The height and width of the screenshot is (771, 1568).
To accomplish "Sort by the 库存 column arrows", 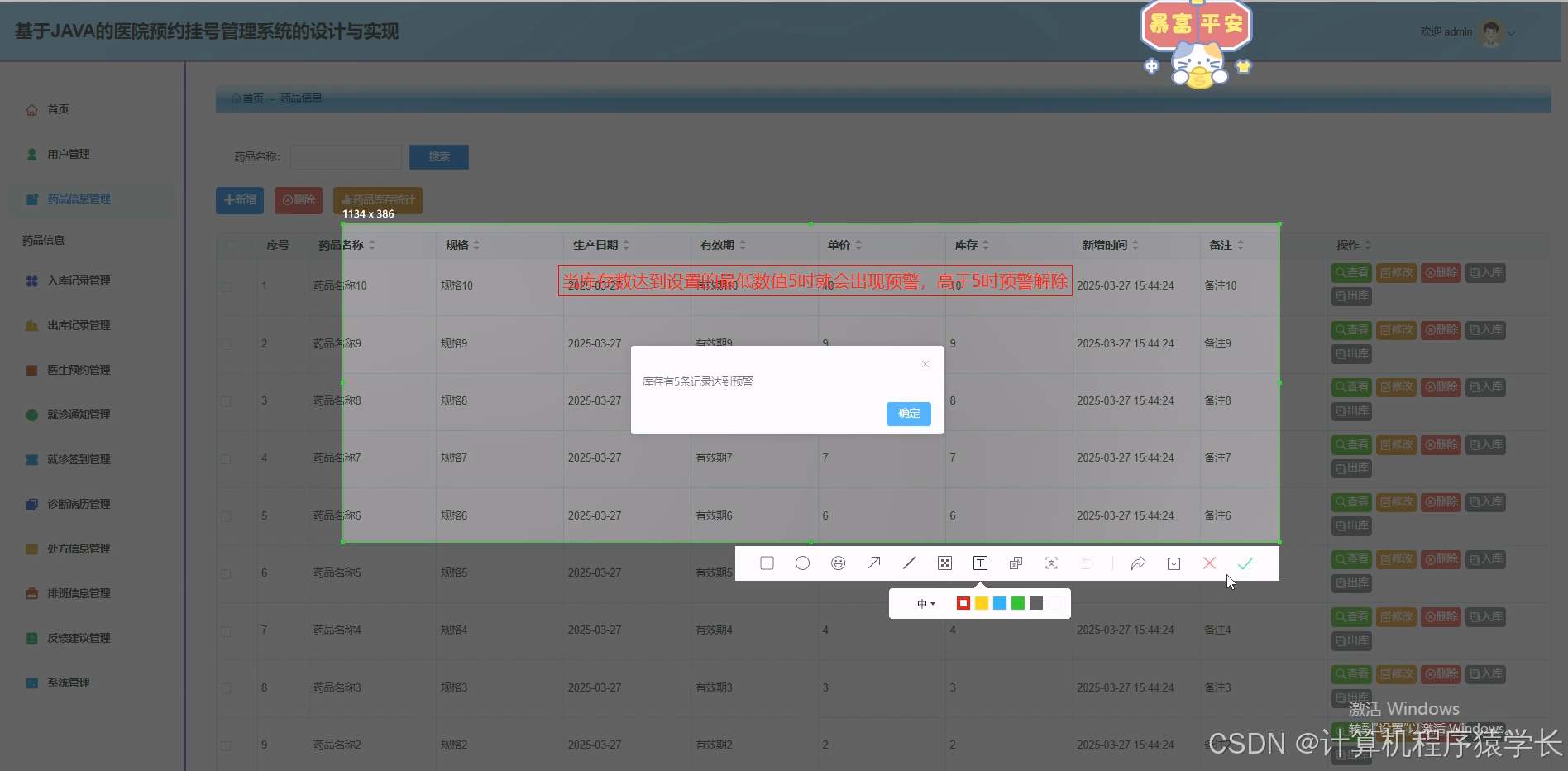I will pos(986,246).
